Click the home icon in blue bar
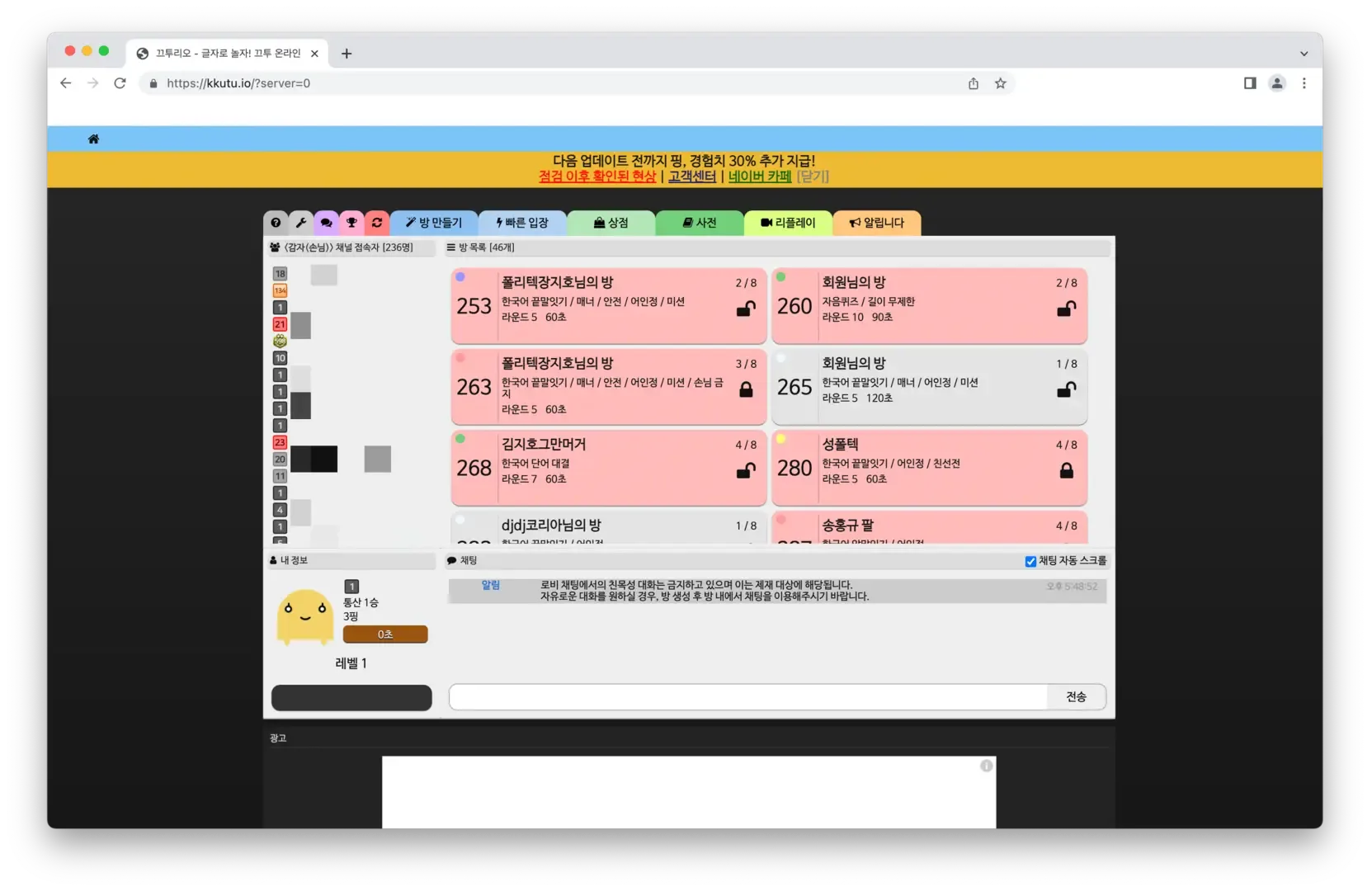The width and height of the screenshot is (1372, 891). (93, 139)
